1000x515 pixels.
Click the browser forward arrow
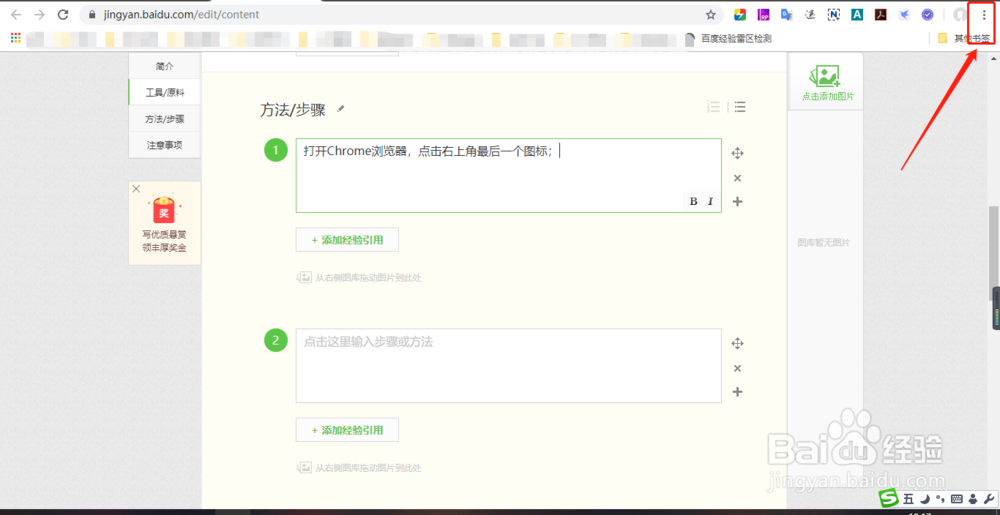coord(40,14)
